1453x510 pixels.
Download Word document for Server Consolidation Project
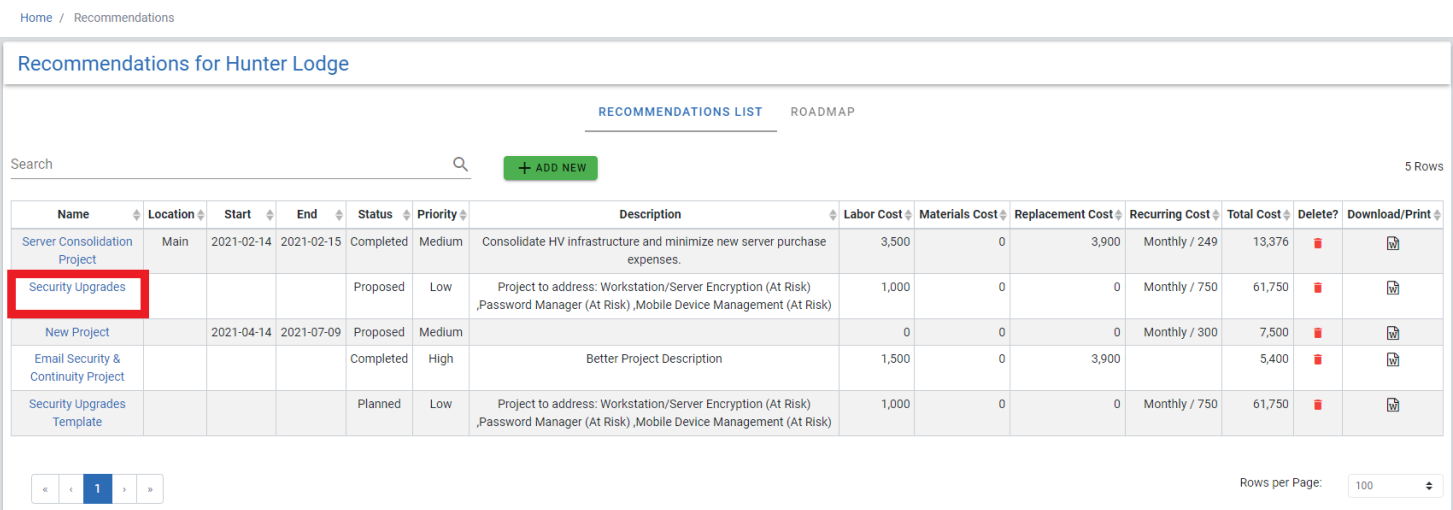coord(1393,243)
